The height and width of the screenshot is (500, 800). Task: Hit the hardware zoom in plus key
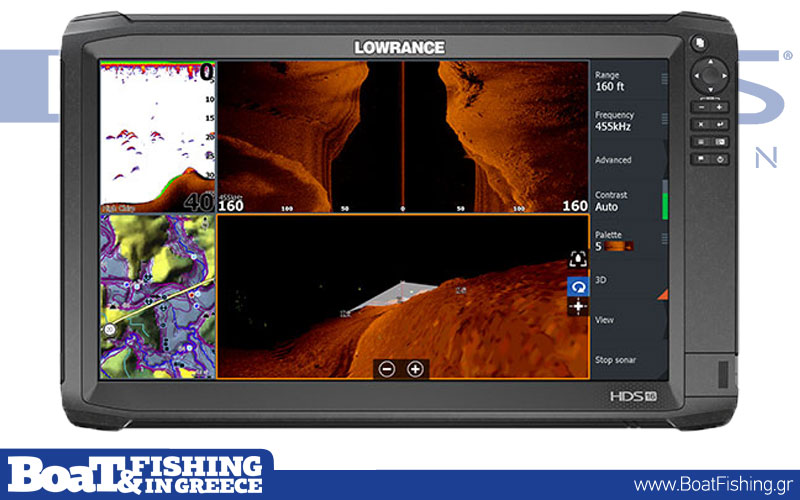coord(719,107)
